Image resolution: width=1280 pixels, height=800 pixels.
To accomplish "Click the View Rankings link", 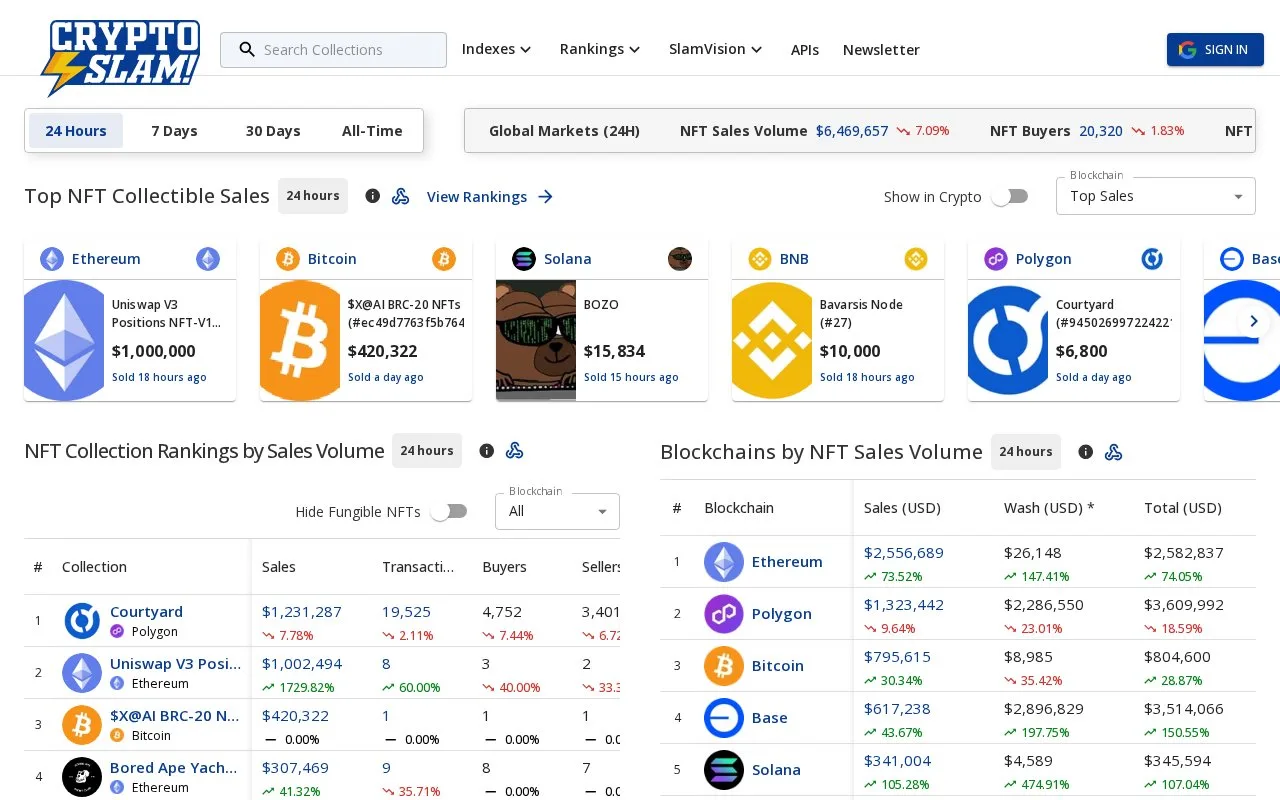I will [490, 197].
